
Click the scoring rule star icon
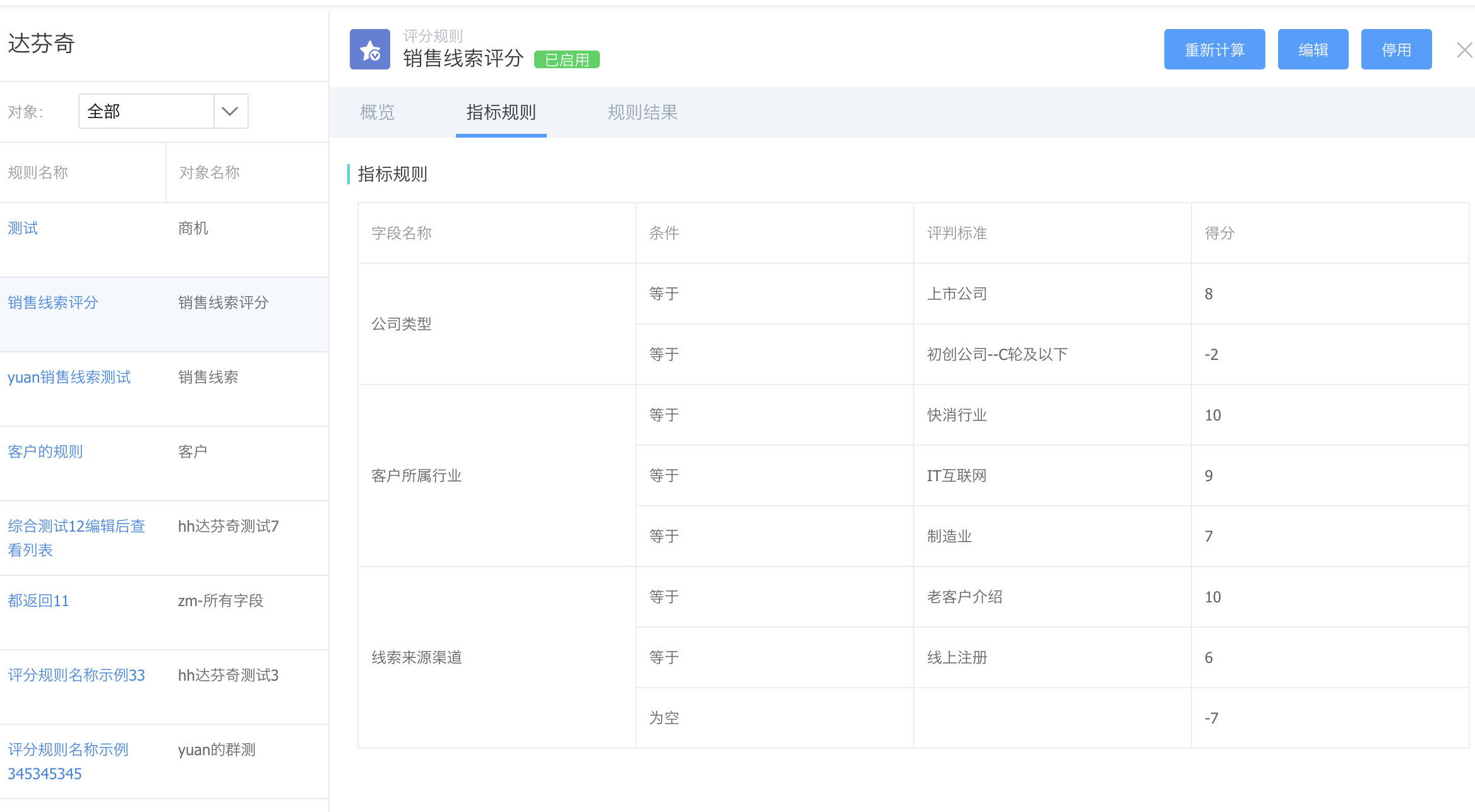pos(370,49)
